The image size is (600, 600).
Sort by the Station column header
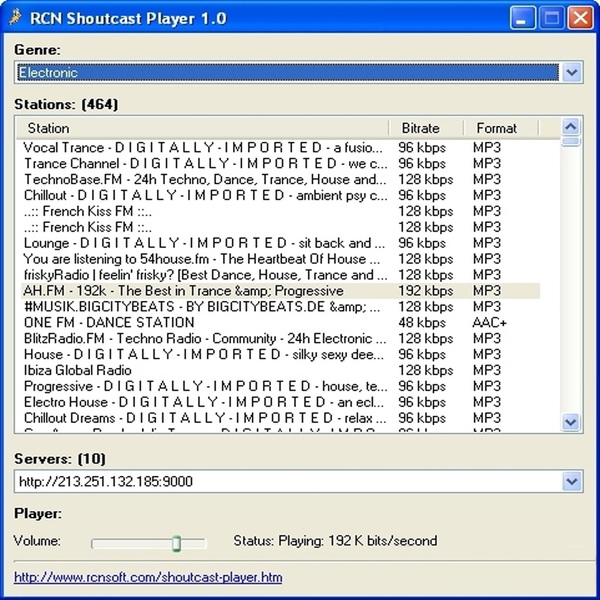203,128
